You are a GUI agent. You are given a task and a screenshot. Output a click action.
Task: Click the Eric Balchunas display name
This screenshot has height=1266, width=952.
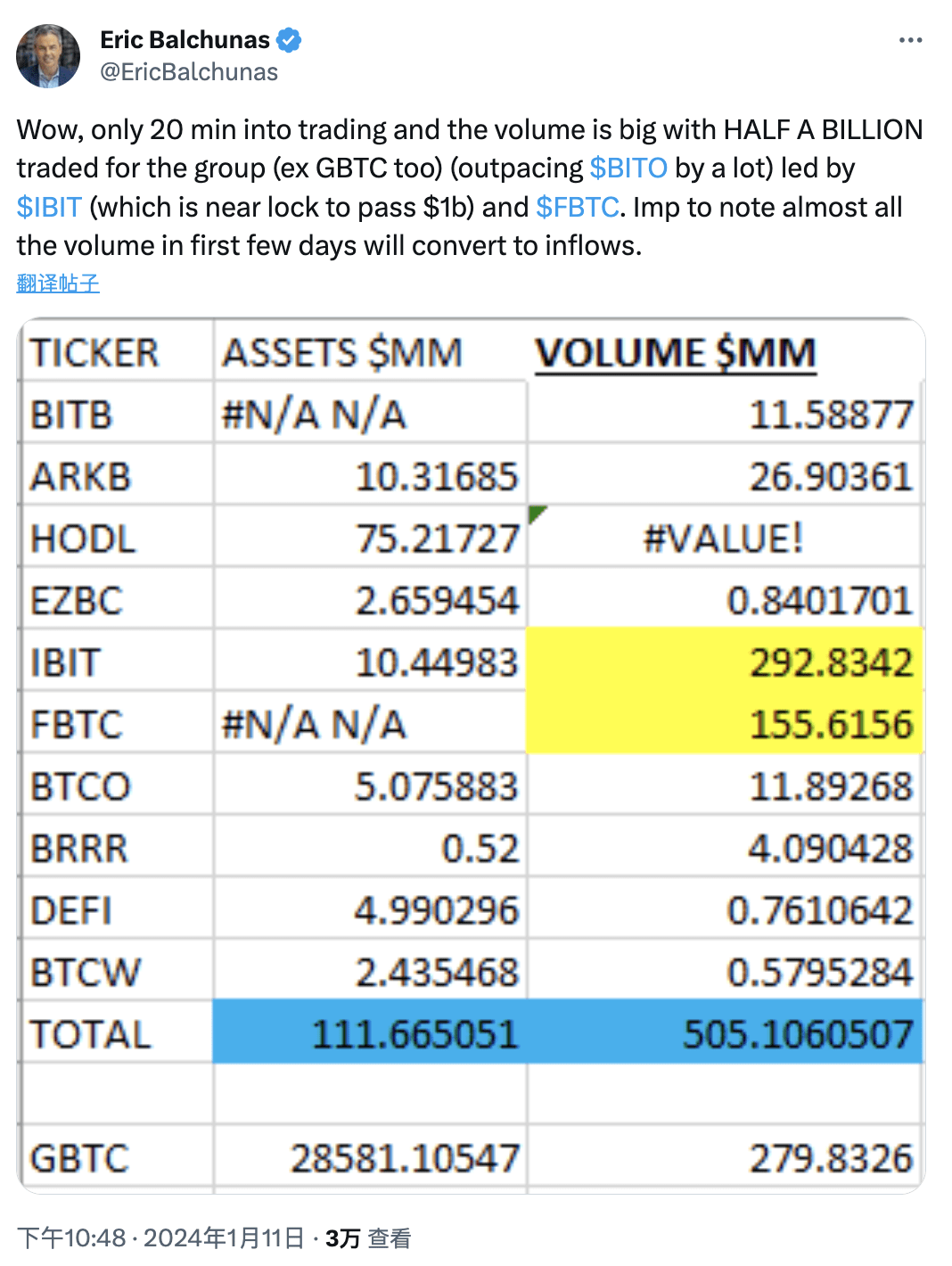click(186, 38)
